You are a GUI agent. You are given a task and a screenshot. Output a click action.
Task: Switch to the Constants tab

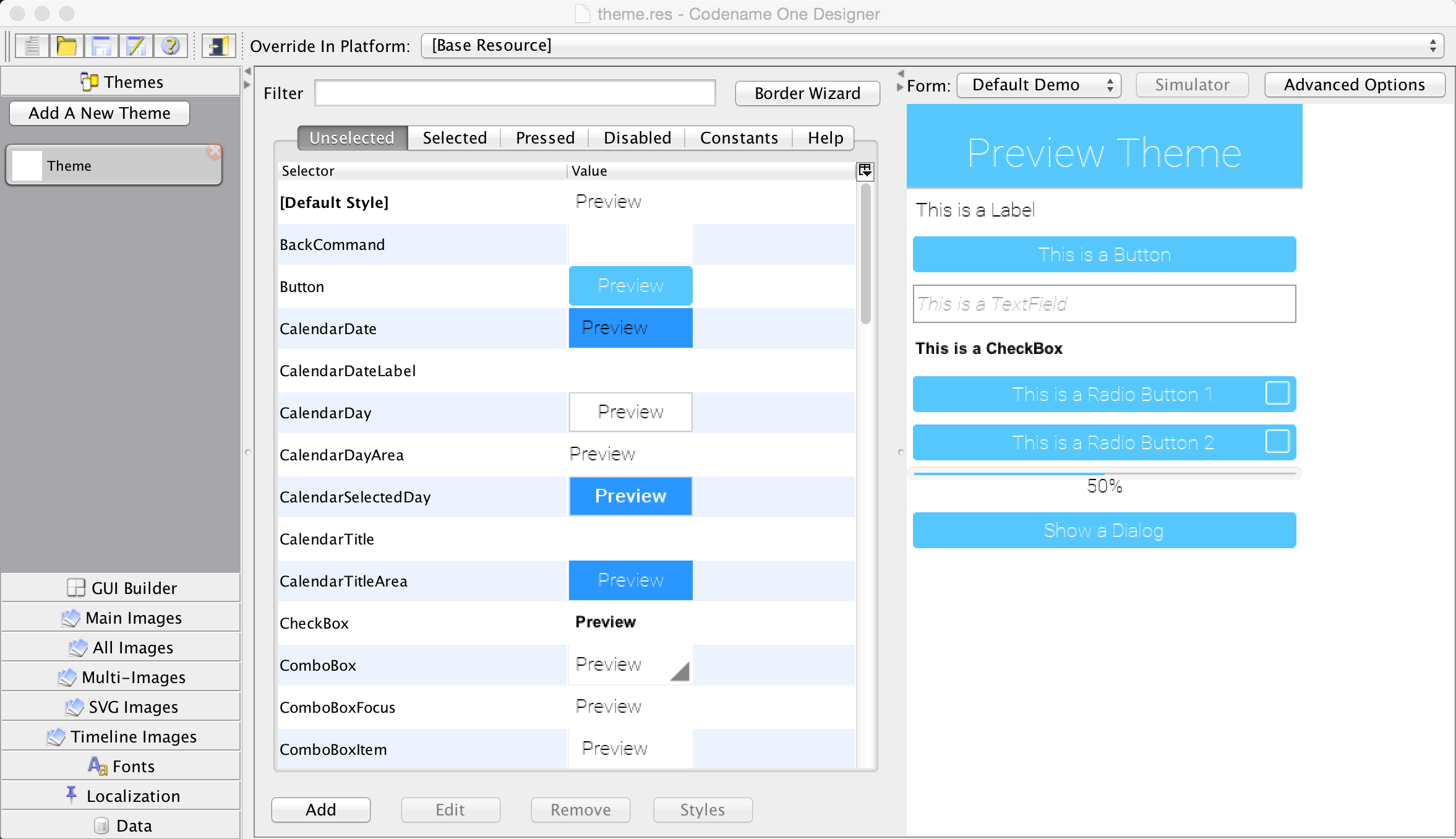[737, 138]
